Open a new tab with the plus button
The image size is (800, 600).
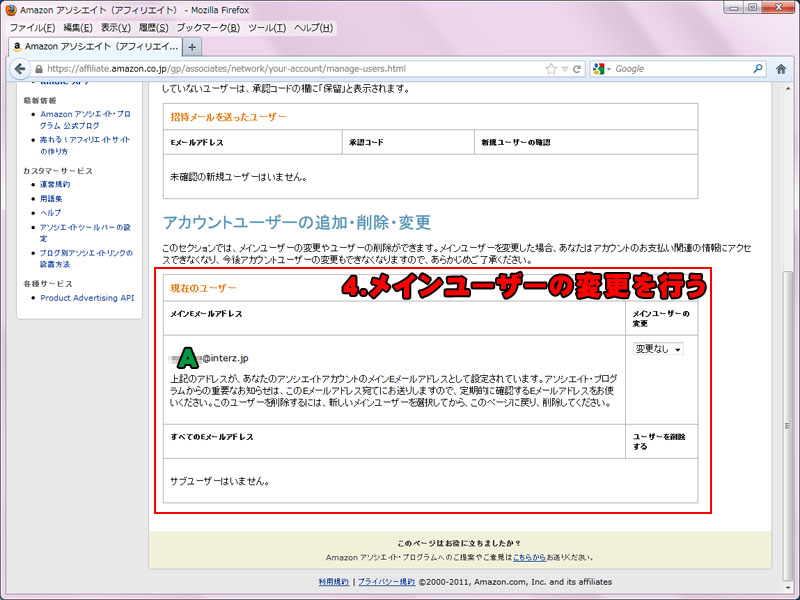click(192, 47)
